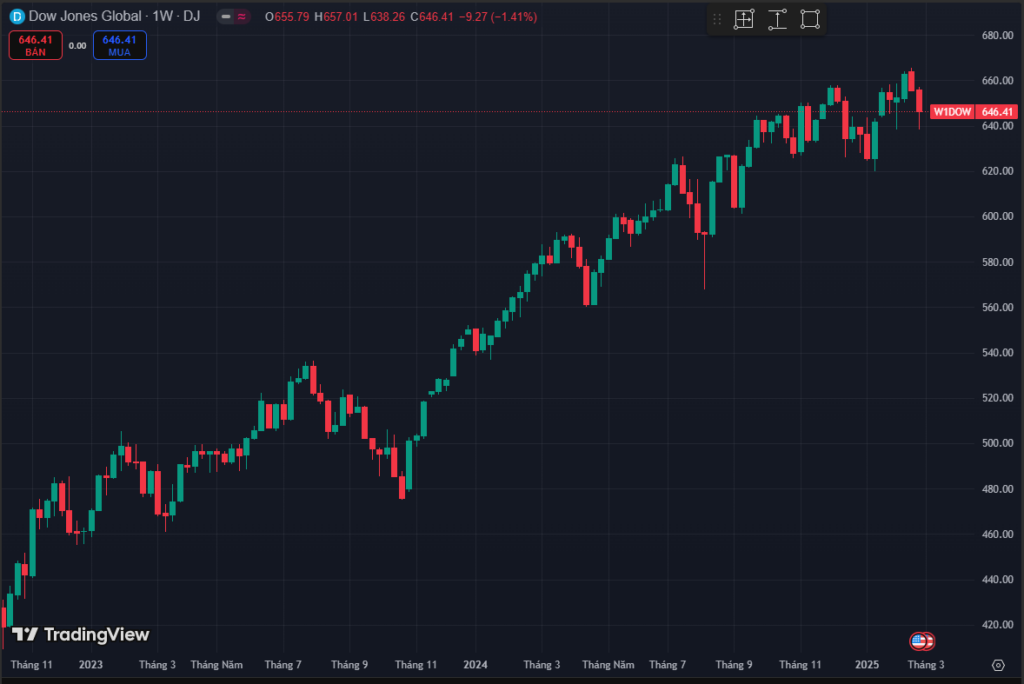This screenshot has height=684, width=1024.
Task: Click the O655.79 open price value
Action: click(287, 17)
